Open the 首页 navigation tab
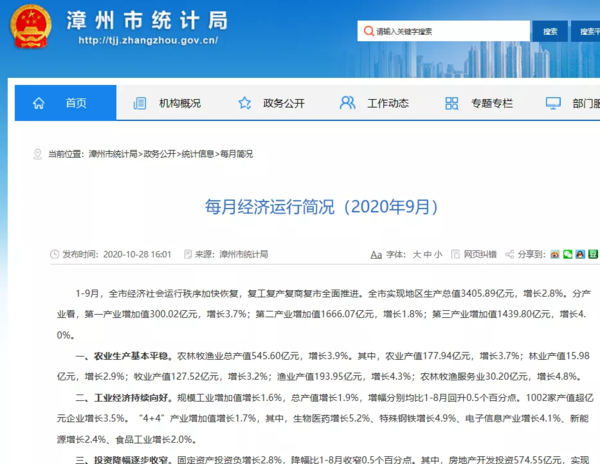Viewport: 600px width, 464px height. (x=76, y=103)
